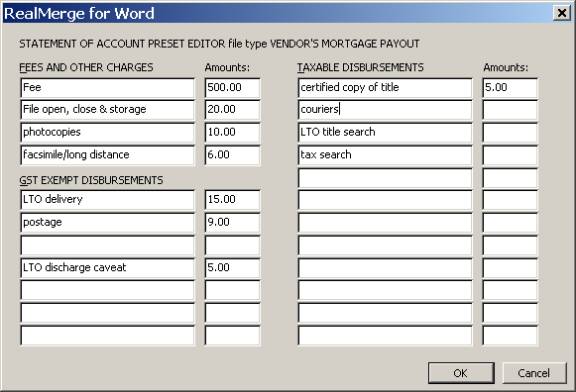Change the 20.00 amount field
This screenshot has width=576, height=392.
tap(233, 110)
